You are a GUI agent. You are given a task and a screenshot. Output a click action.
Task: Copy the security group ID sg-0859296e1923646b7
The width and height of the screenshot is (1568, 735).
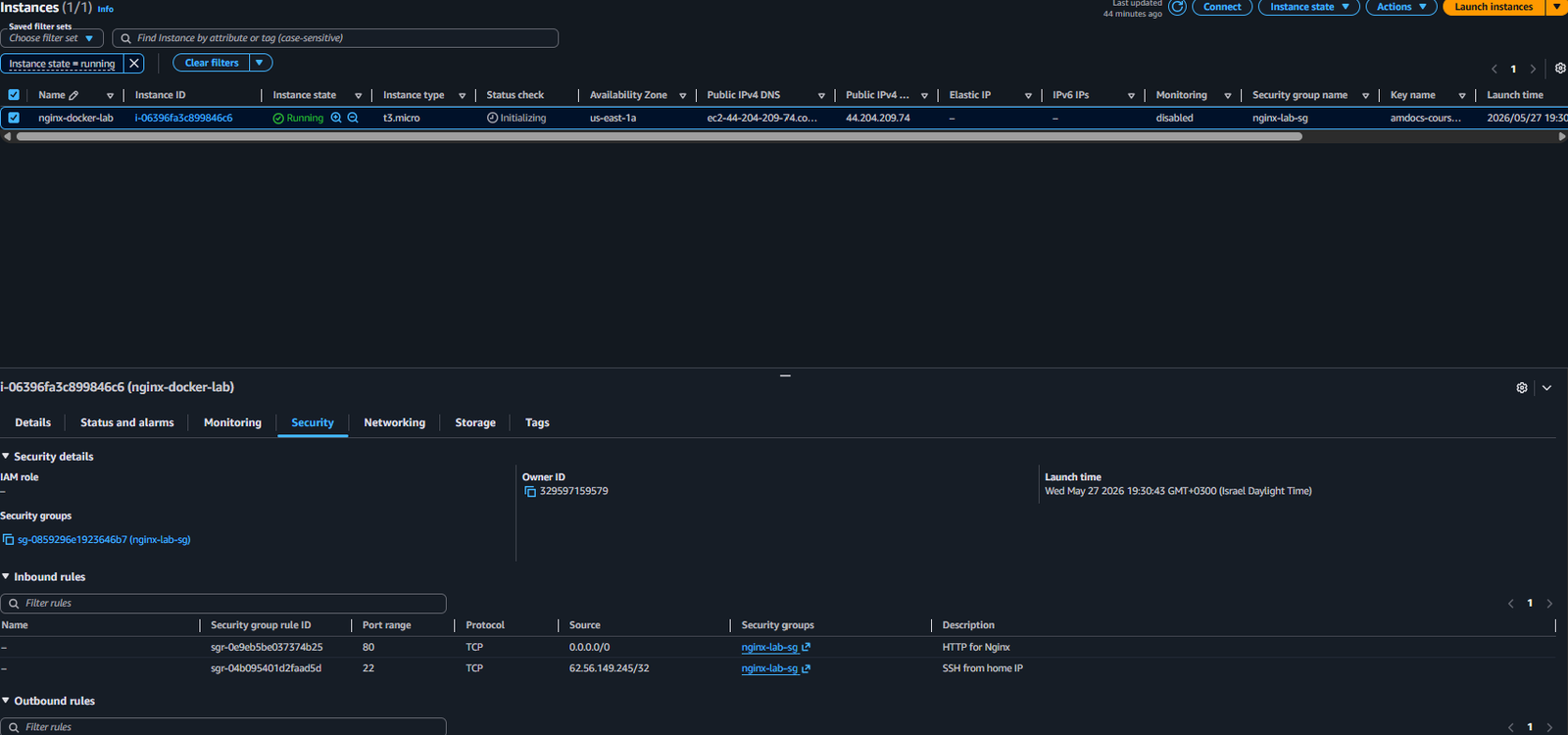pos(8,540)
